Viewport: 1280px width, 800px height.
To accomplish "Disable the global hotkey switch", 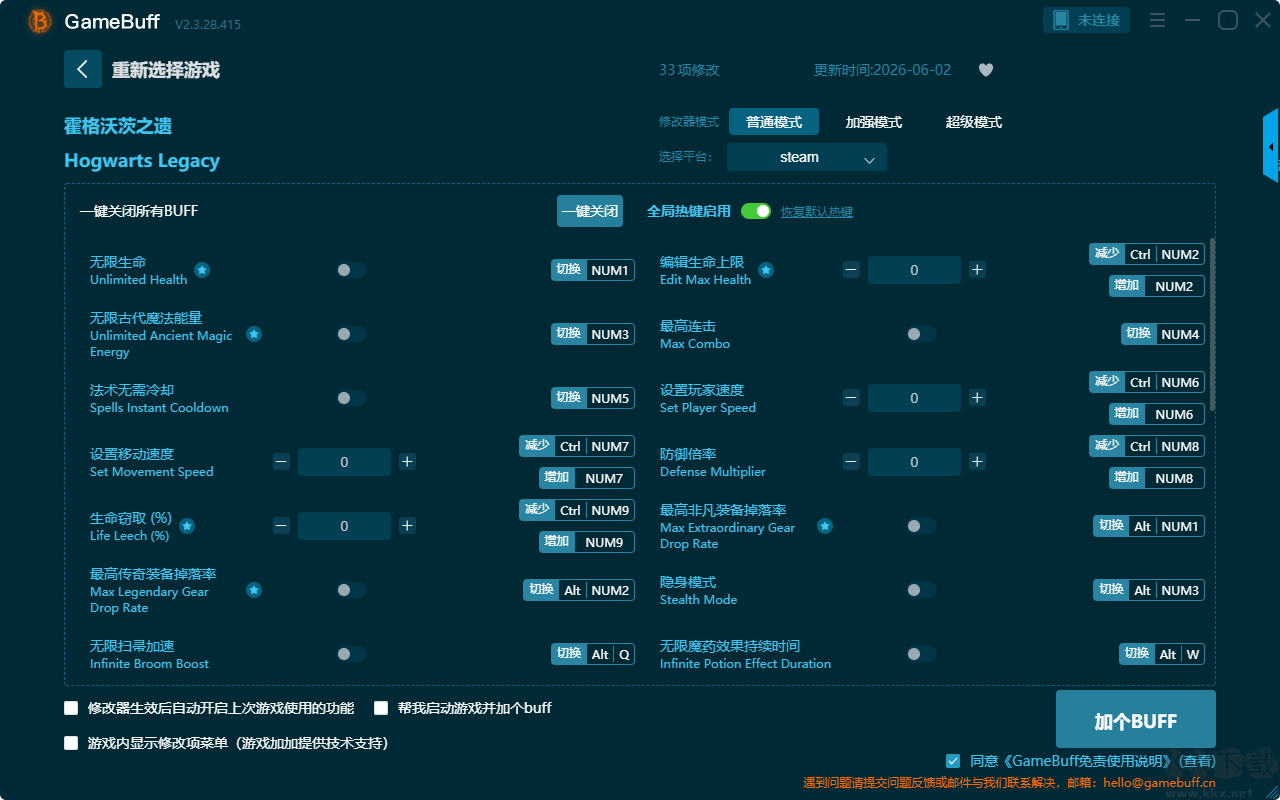I will click(x=756, y=211).
